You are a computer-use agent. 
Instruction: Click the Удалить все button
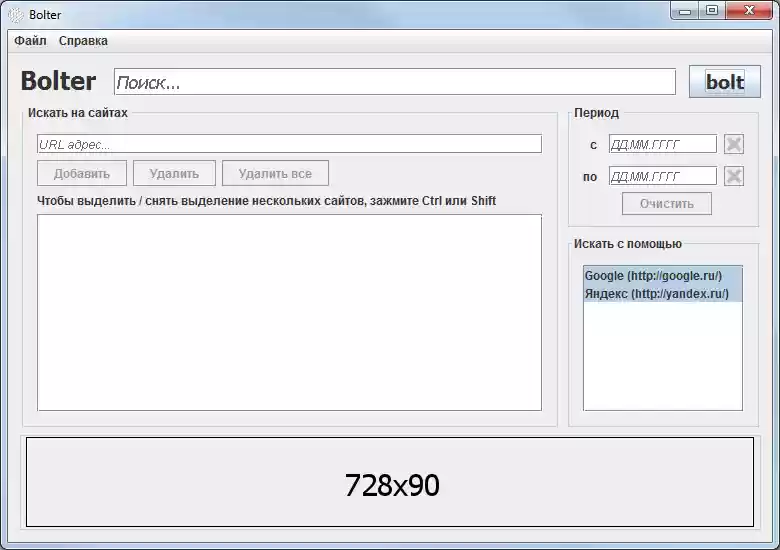pyautogui.click(x=275, y=173)
